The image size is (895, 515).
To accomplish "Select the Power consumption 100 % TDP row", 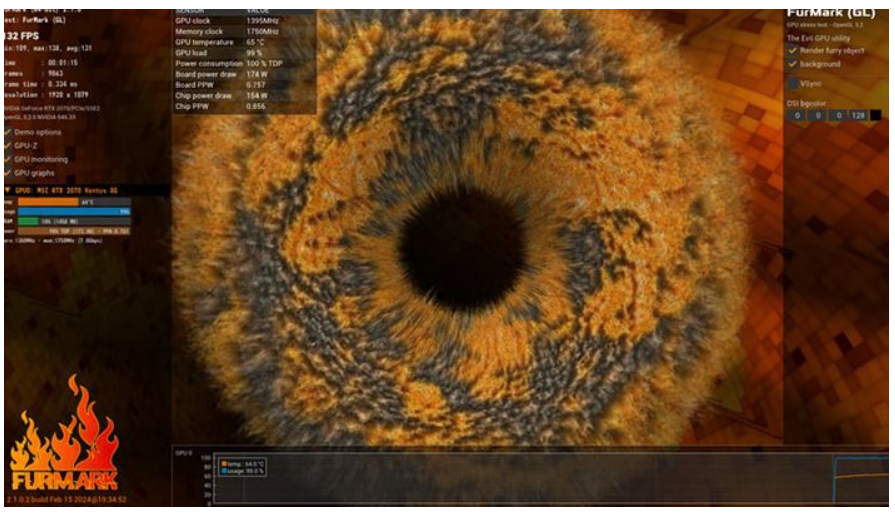I will [x=244, y=63].
